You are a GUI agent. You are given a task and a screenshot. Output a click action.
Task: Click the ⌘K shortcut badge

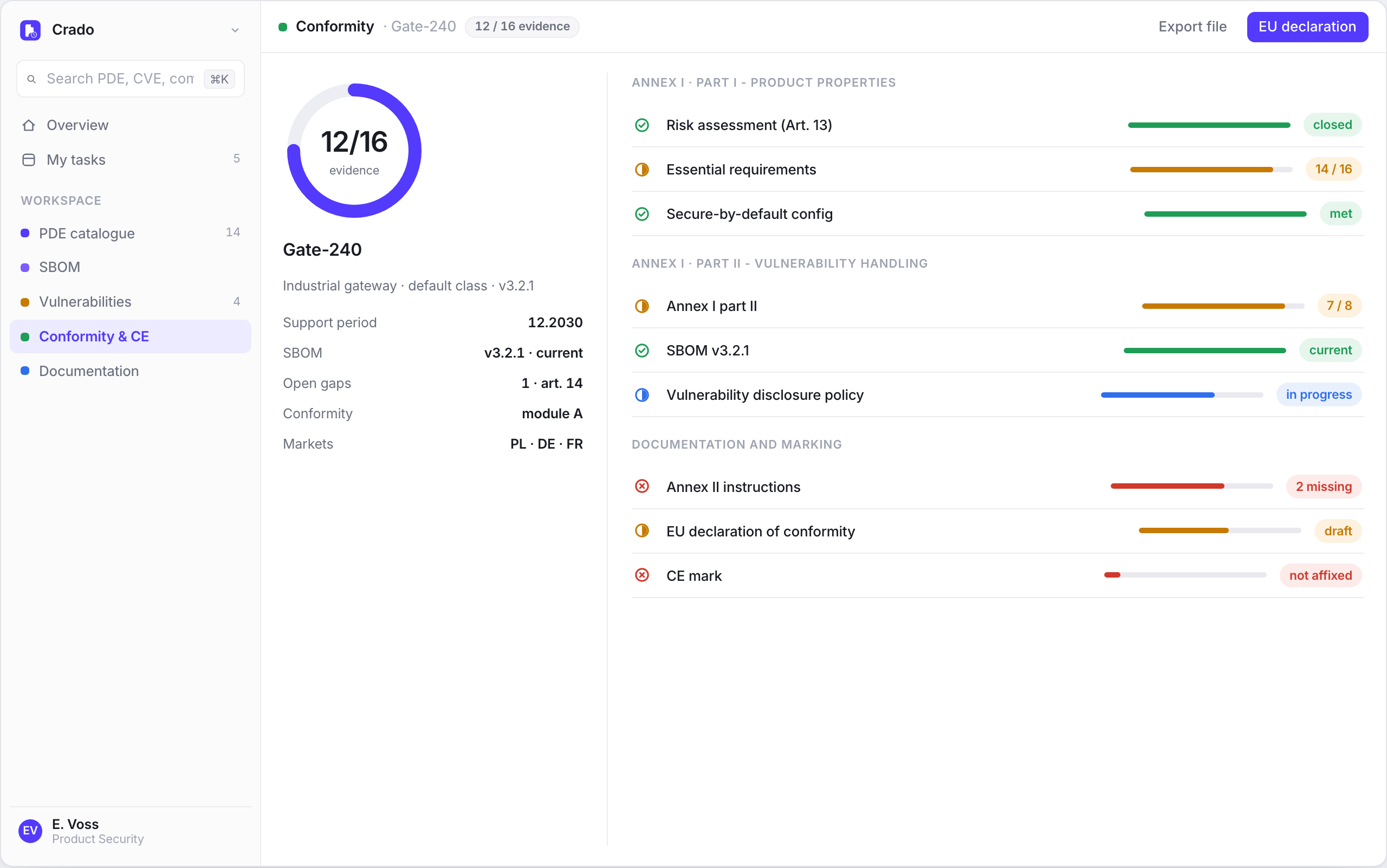(x=219, y=79)
